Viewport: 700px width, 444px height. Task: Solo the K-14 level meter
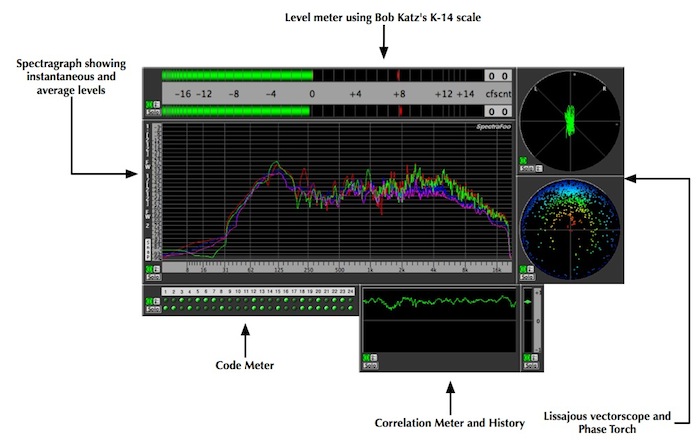153,112
